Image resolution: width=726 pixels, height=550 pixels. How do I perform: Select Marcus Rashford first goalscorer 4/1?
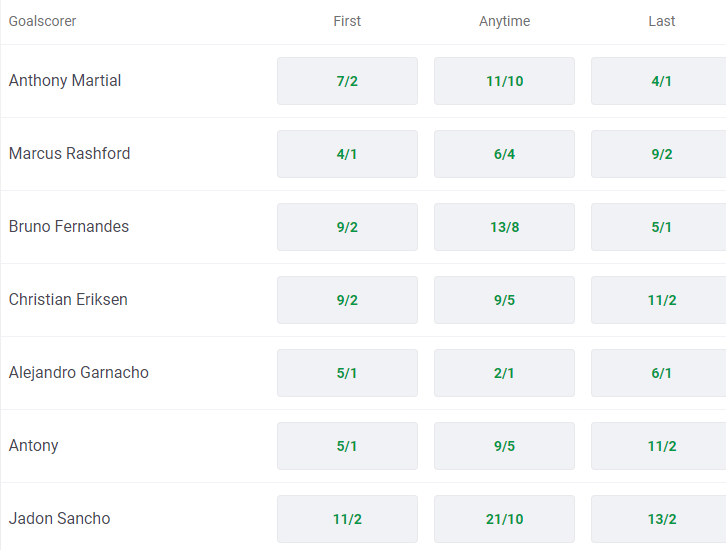tap(347, 154)
